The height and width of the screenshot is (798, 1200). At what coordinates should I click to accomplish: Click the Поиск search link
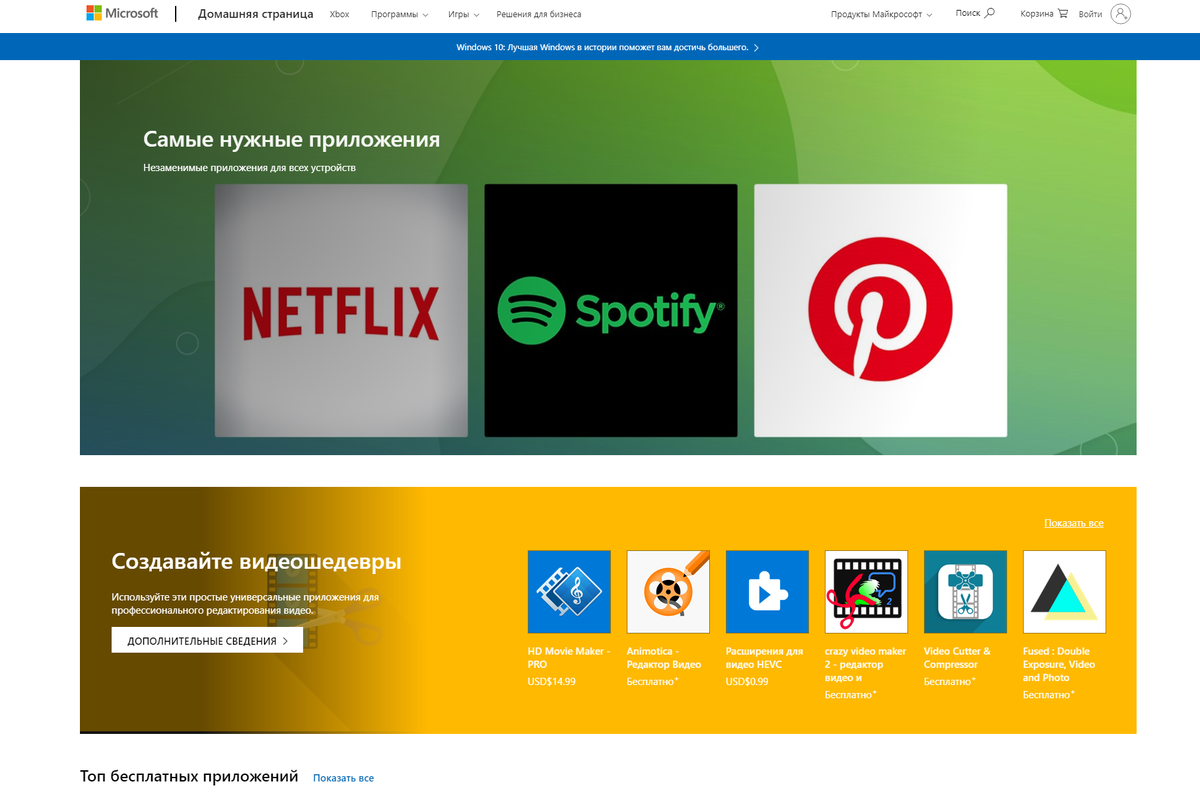tap(967, 14)
